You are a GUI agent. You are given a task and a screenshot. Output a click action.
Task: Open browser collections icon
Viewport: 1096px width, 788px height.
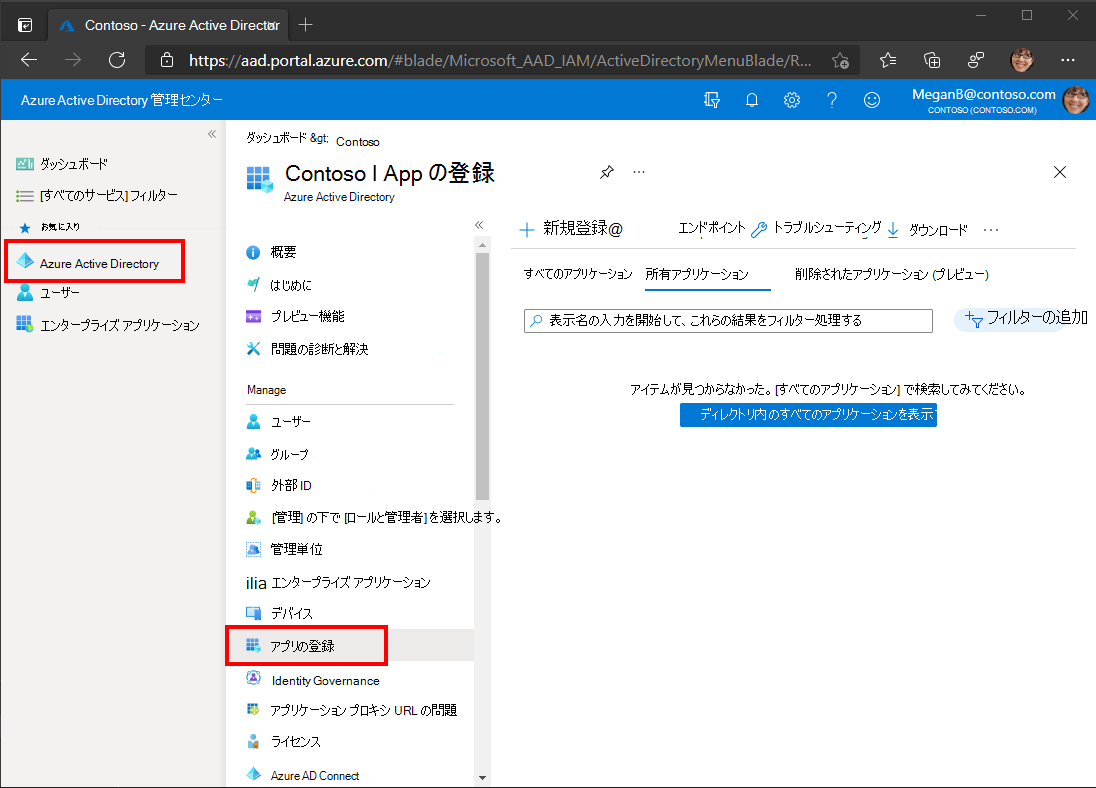click(932, 61)
